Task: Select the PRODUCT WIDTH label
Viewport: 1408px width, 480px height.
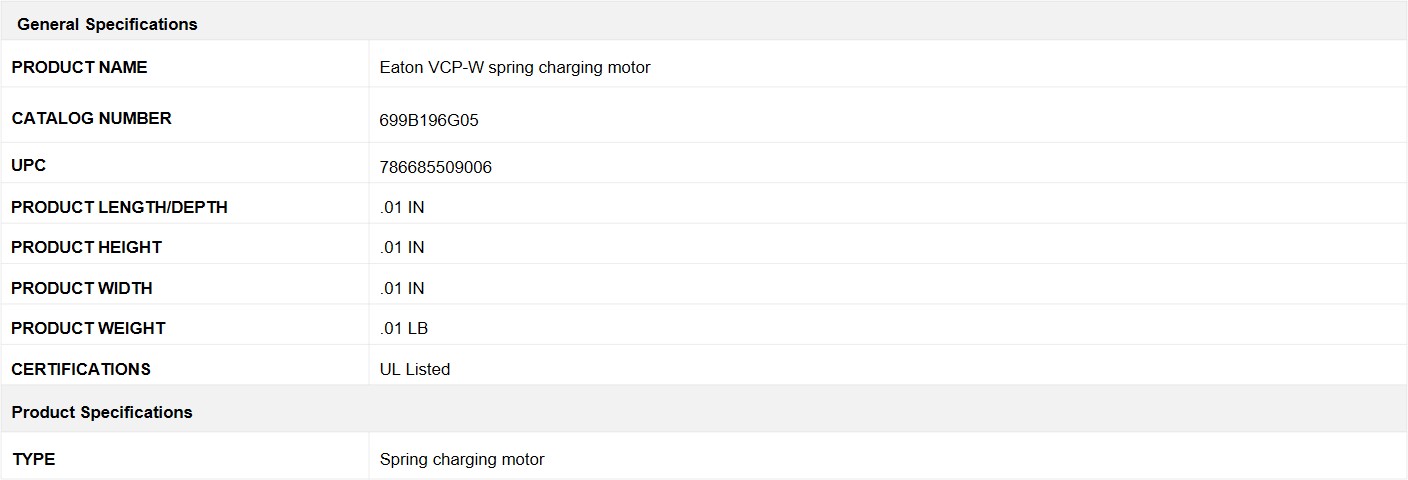Action: pos(82,288)
